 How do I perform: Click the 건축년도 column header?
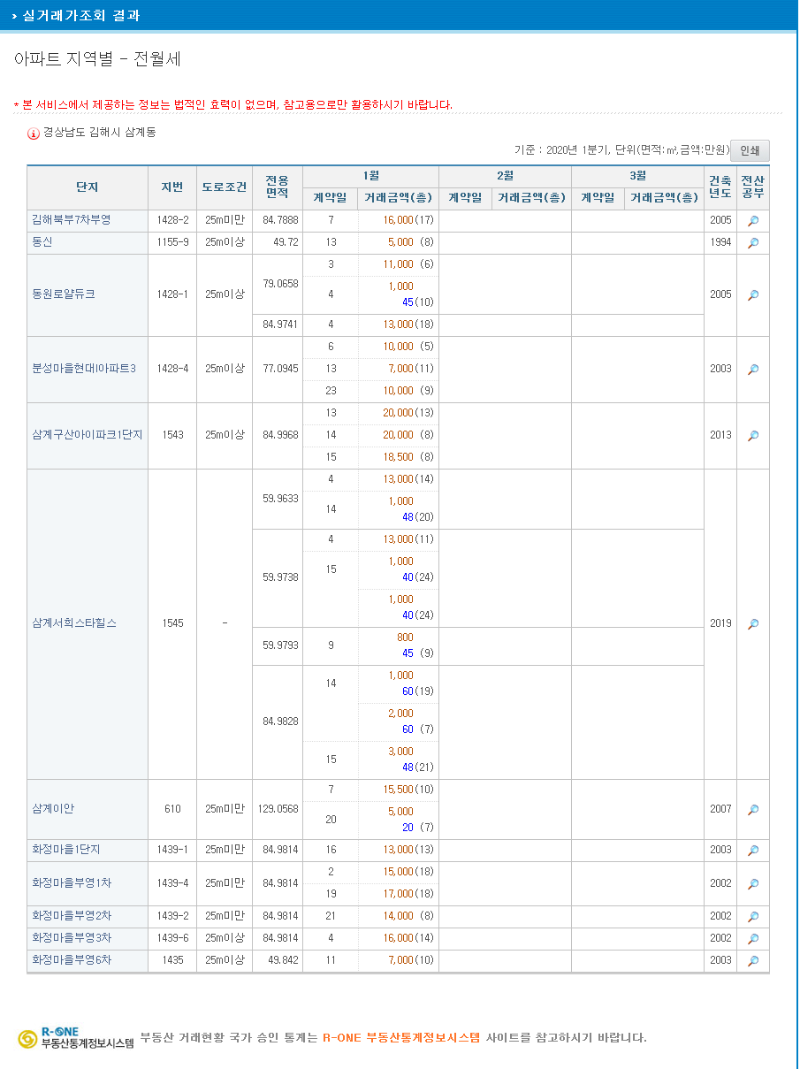click(x=720, y=187)
